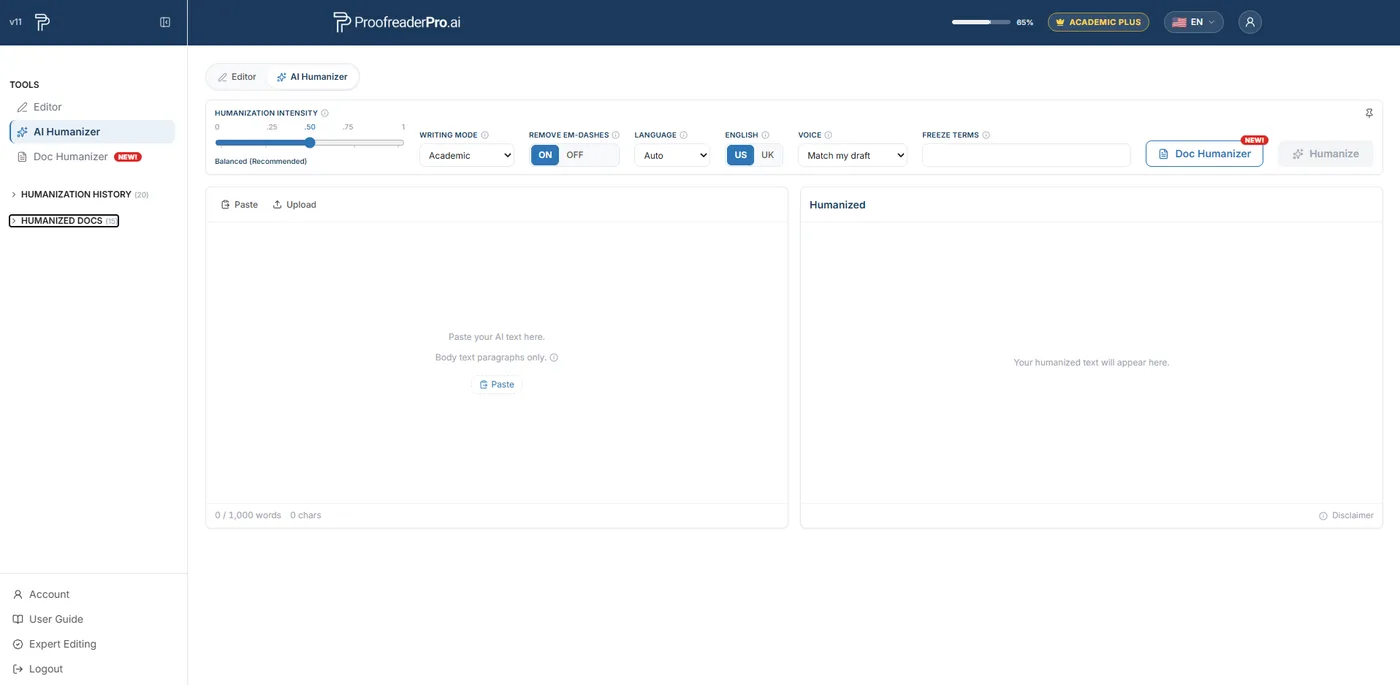Open the Voice dropdown 'Match my draft'
The height and width of the screenshot is (685, 1400).
[853, 155]
